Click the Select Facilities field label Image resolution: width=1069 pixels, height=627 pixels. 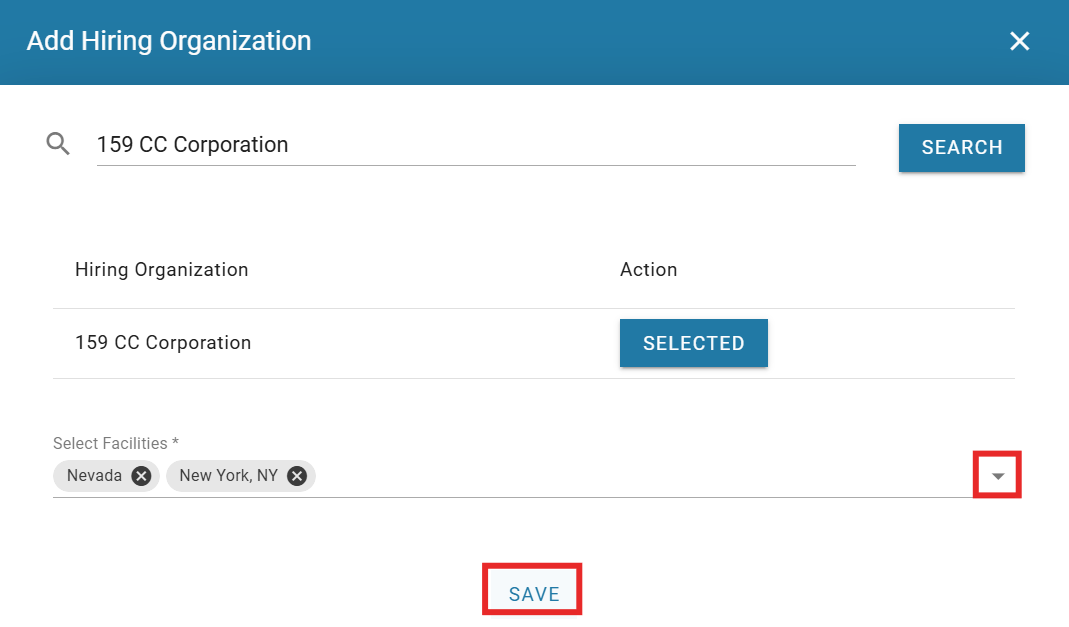click(x=115, y=443)
